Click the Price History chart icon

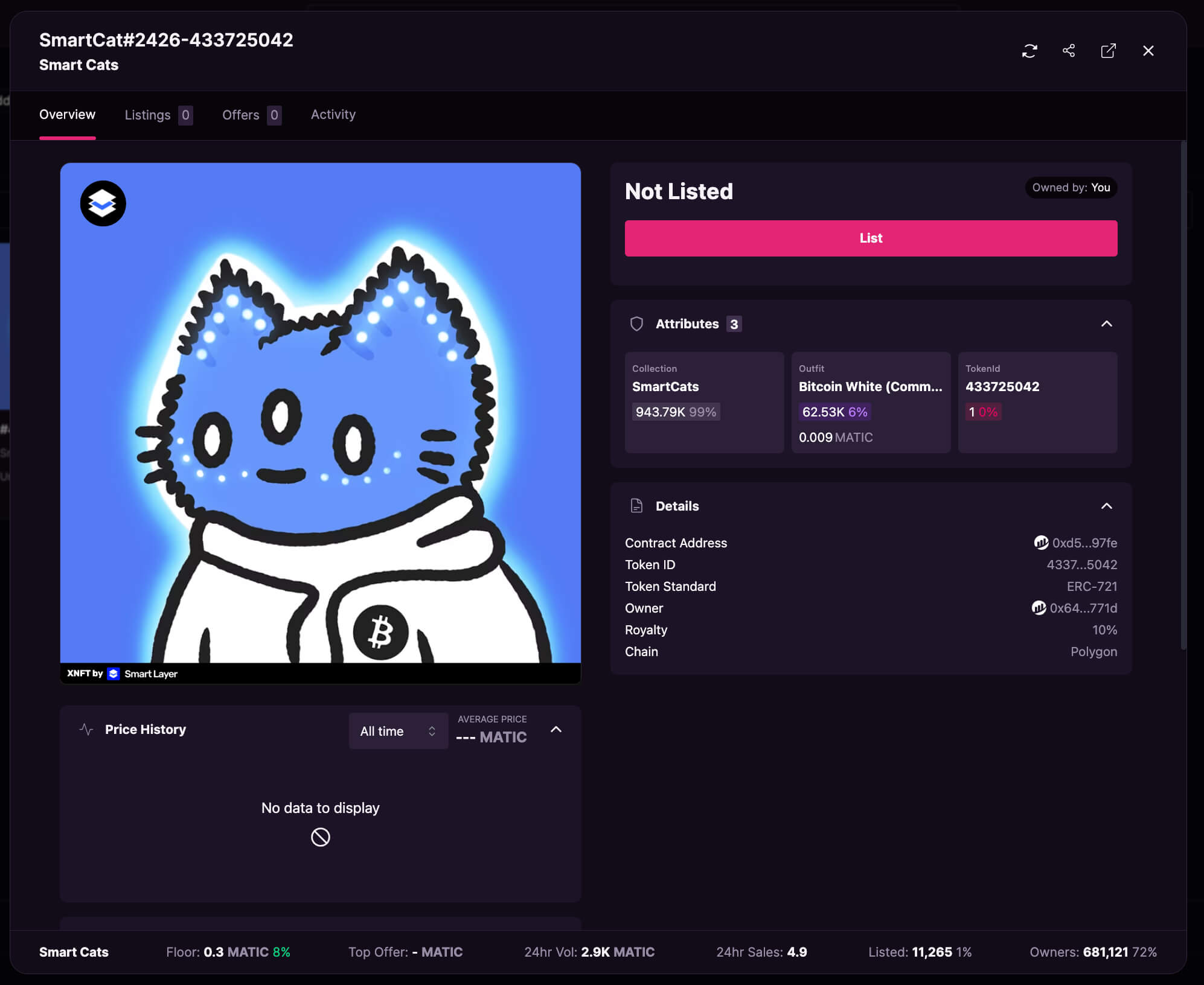[86, 730]
